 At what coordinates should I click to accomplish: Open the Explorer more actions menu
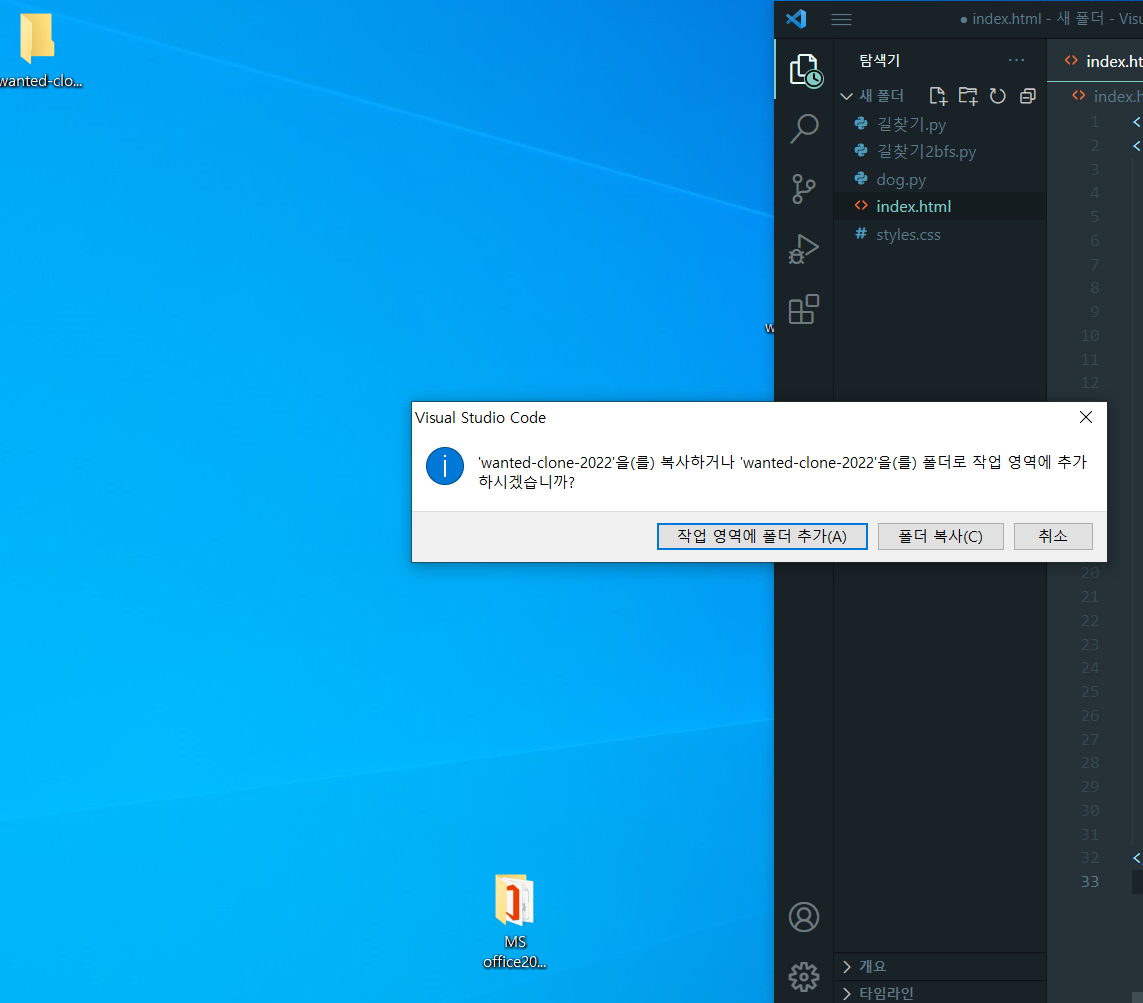[1017, 60]
